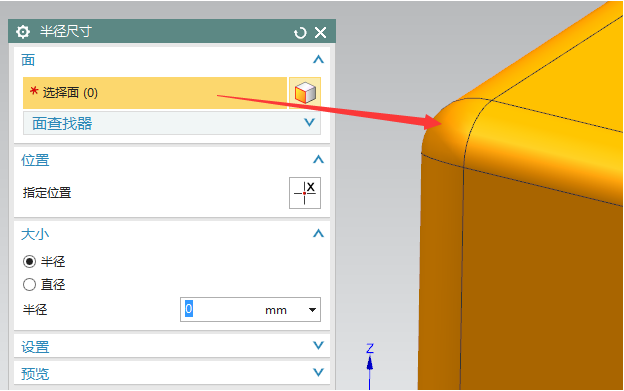This screenshot has height=391, width=624.
Task: Open the mm unit dropdown arrow
Action: tap(312, 310)
